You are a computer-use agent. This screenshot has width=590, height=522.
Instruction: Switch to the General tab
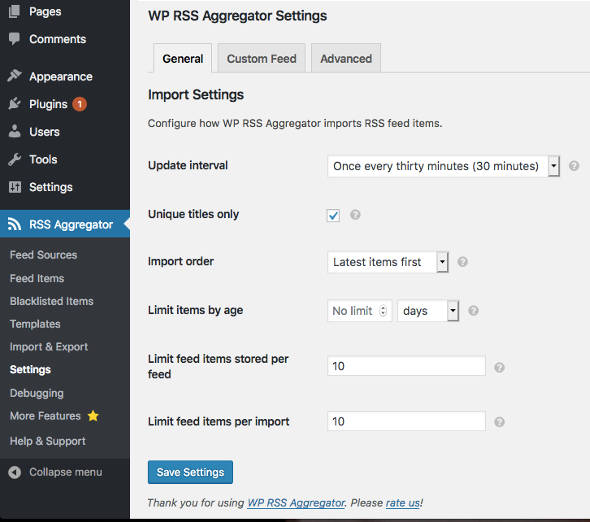(182, 58)
